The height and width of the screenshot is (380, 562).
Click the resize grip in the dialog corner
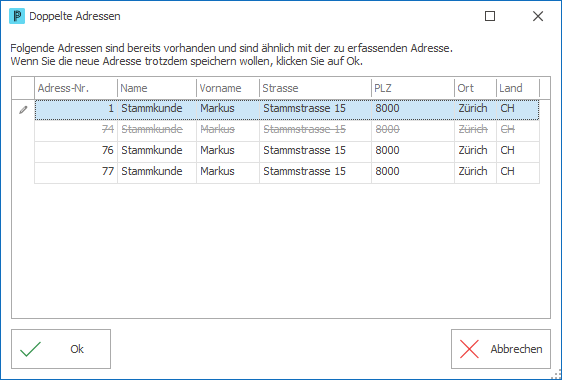pos(557,375)
